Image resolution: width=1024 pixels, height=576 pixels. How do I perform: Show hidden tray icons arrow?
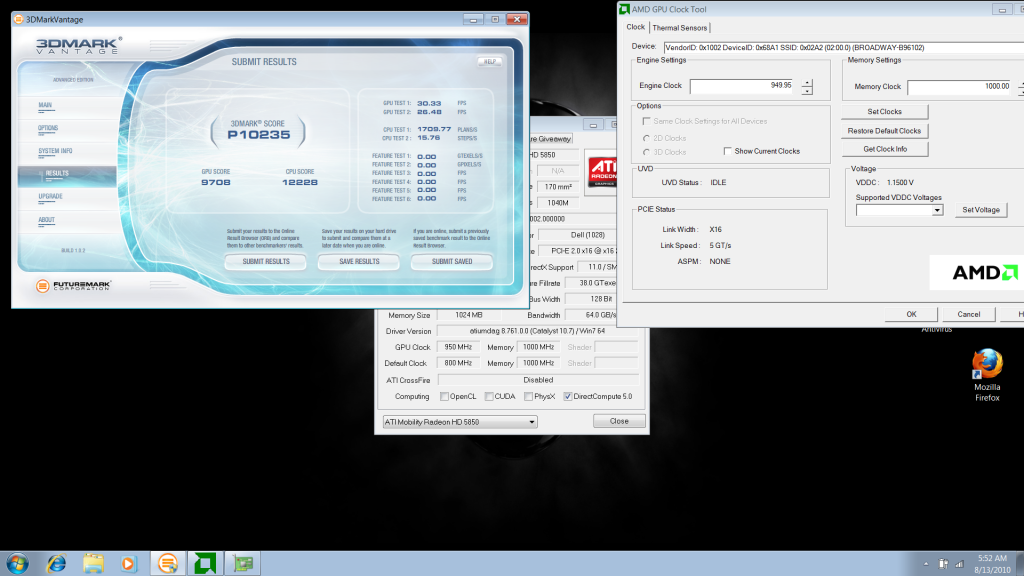[x=925, y=564]
